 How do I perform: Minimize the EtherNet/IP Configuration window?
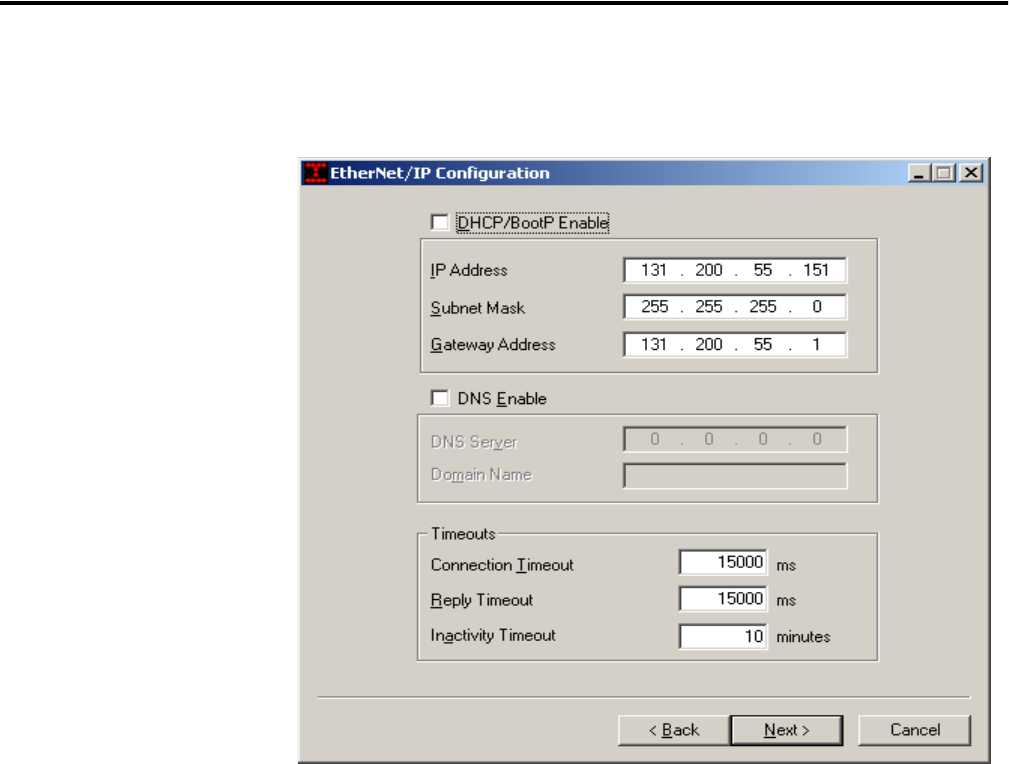pyautogui.click(x=919, y=173)
